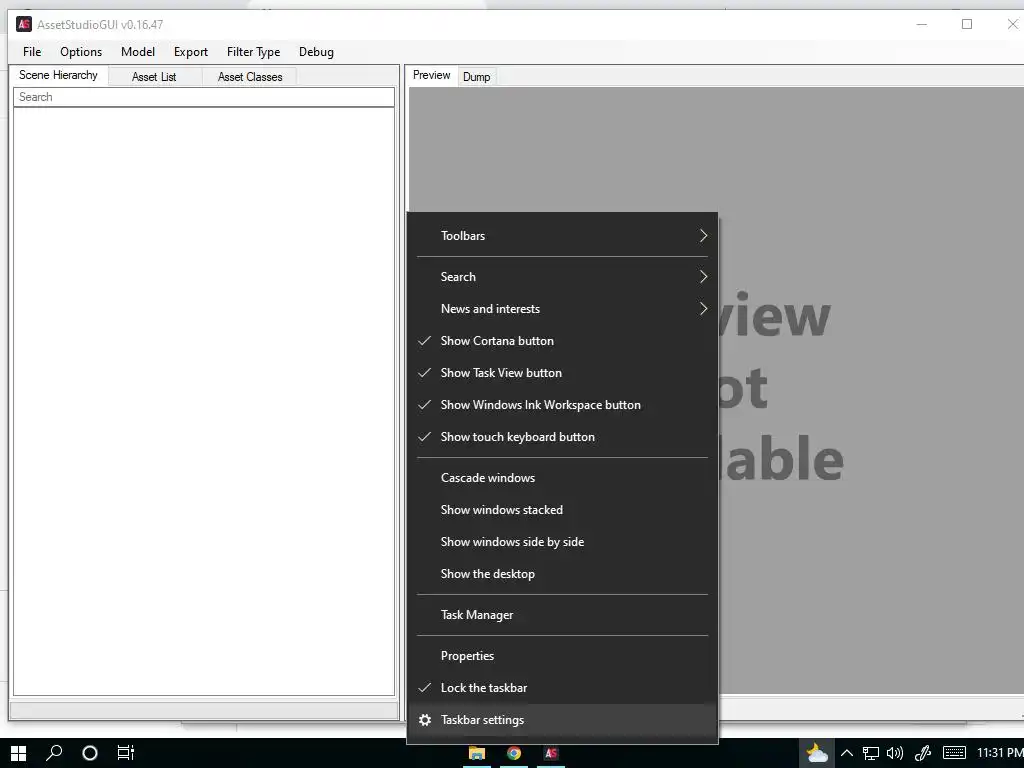This screenshot has width=1024, height=768.
Task: Choose Cascade windows
Action: tap(562, 478)
